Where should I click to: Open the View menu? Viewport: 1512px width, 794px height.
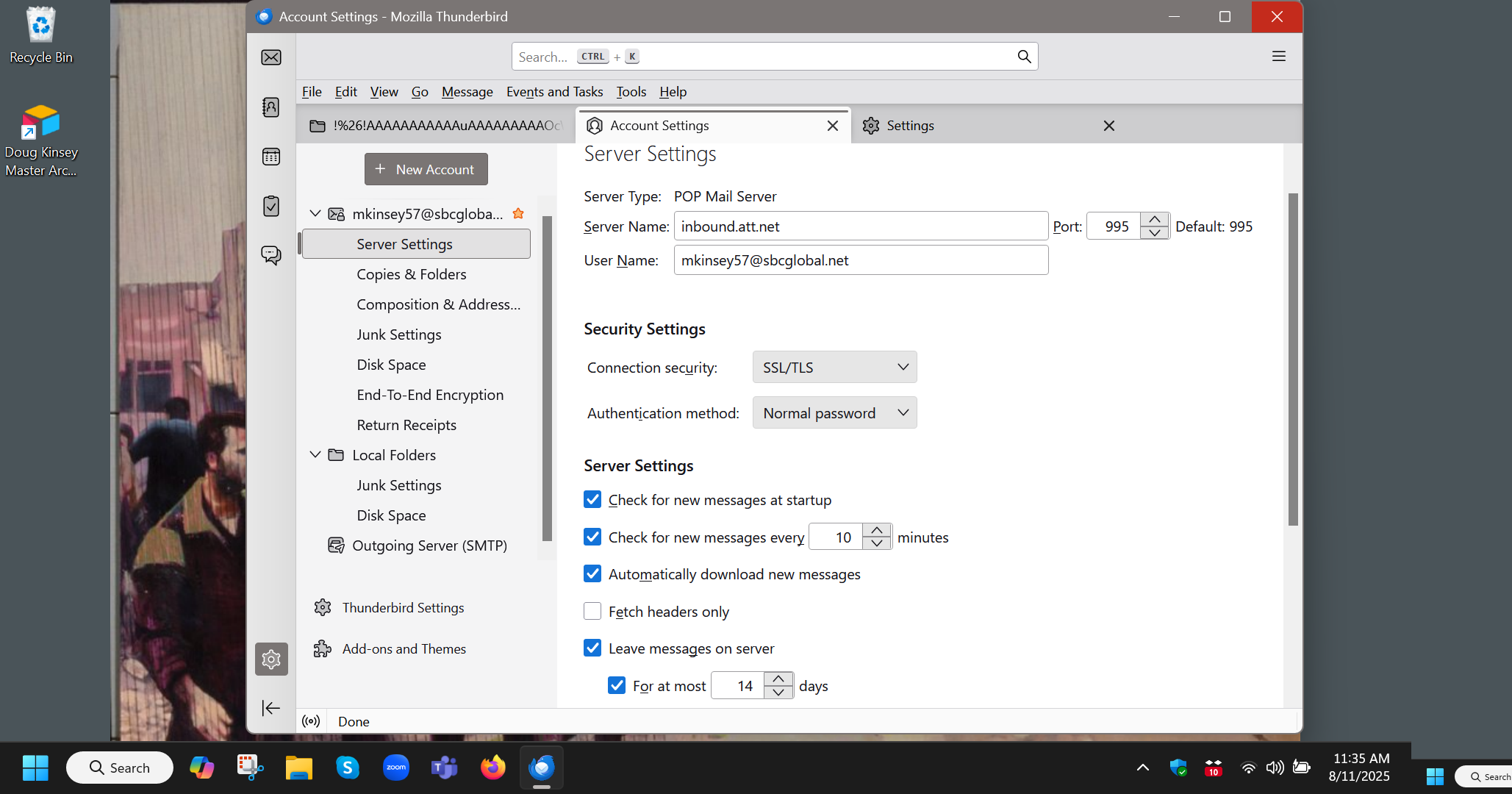point(384,92)
